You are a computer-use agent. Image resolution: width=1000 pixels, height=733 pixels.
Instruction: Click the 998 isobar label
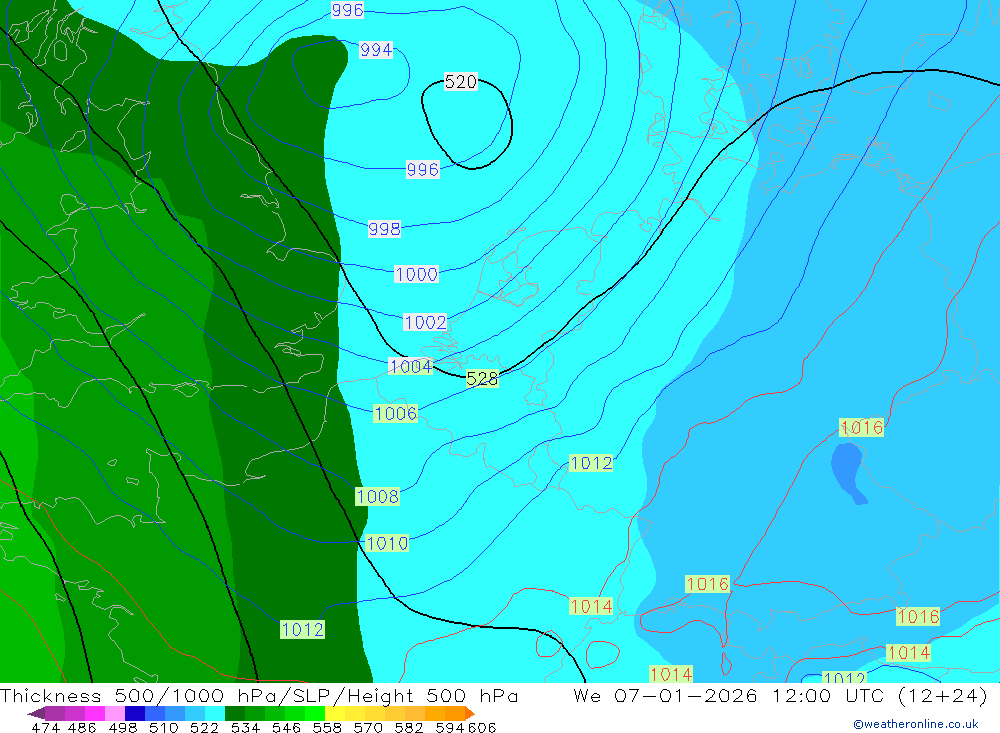tap(384, 228)
